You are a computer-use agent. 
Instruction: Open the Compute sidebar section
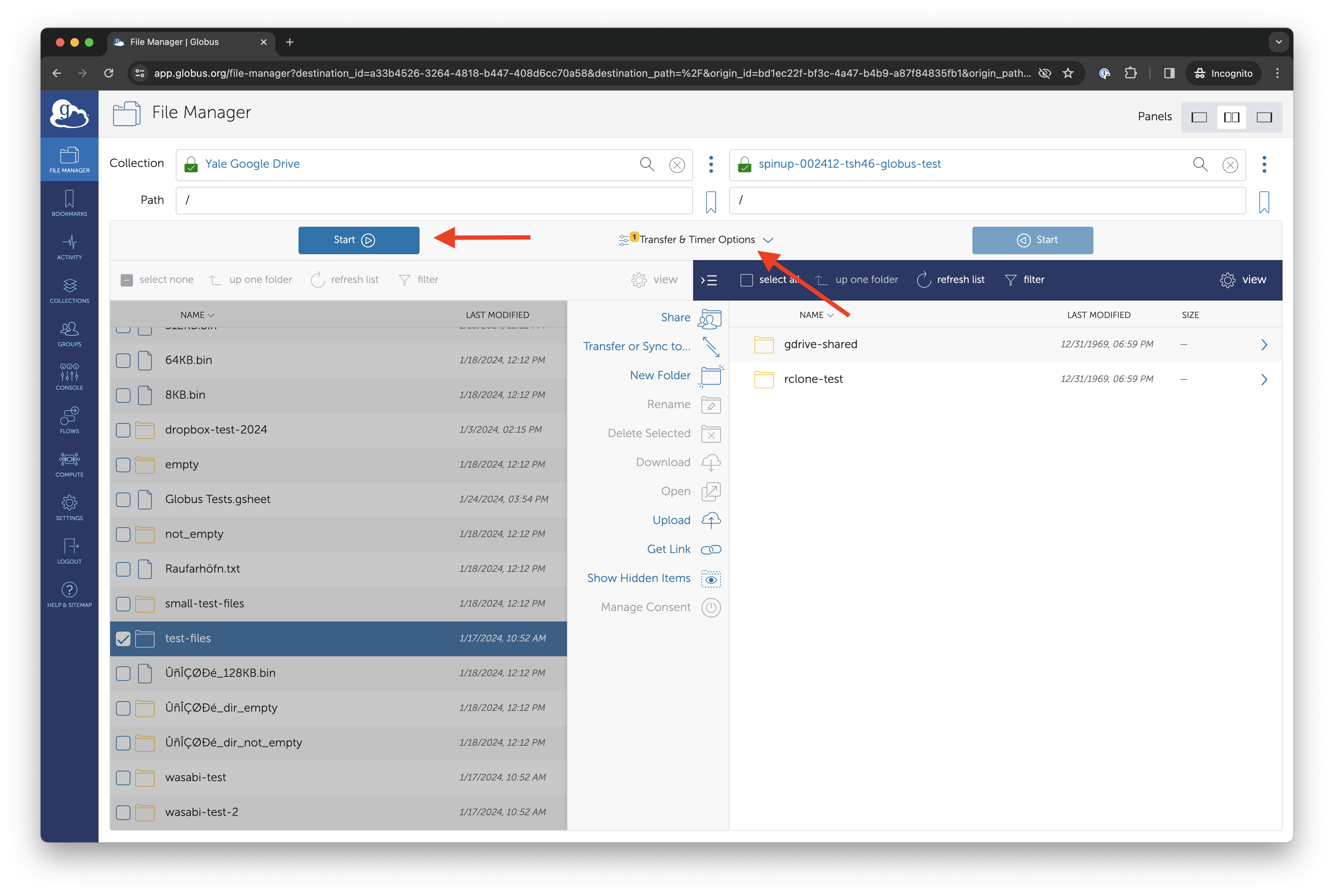69,464
